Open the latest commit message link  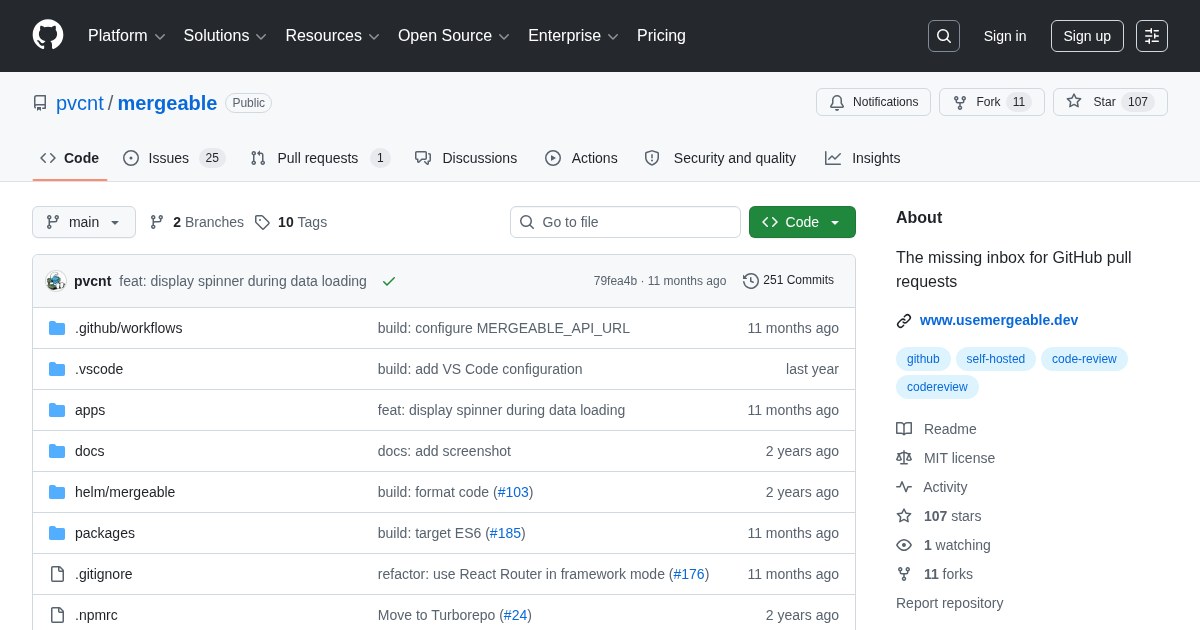point(243,281)
